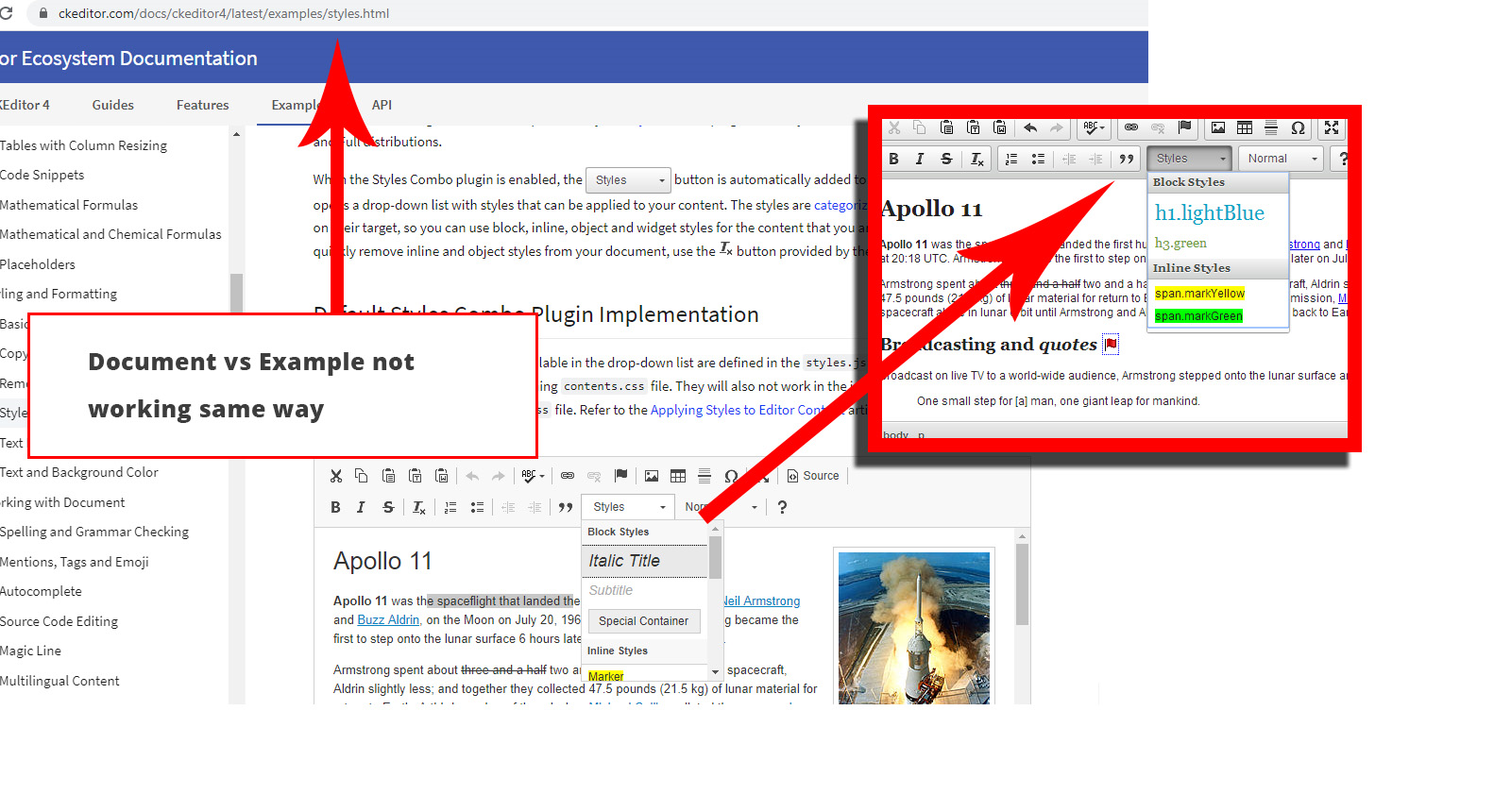Insert special character in the red-framed editor

(1298, 127)
